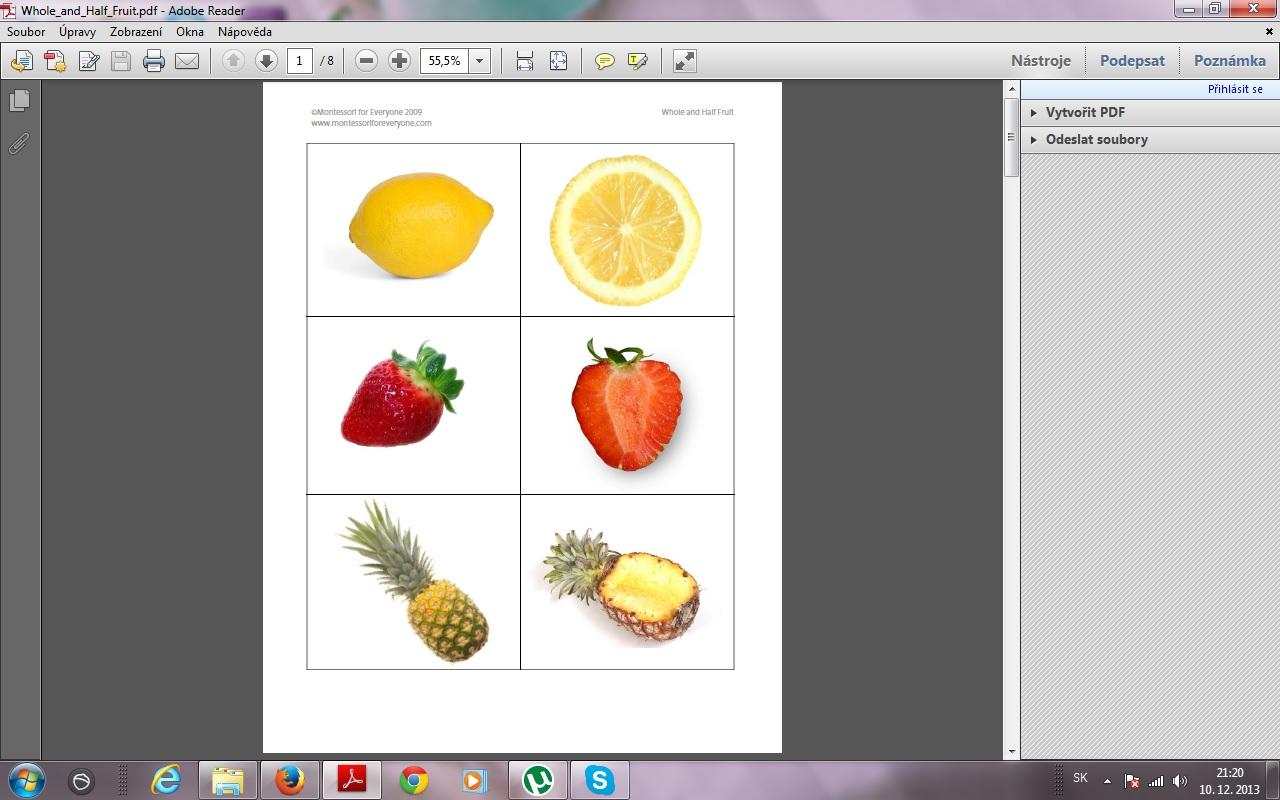Open the attachments paperclip panel
This screenshot has width=1280, height=800.
pyautogui.click(x=19, y=144)
